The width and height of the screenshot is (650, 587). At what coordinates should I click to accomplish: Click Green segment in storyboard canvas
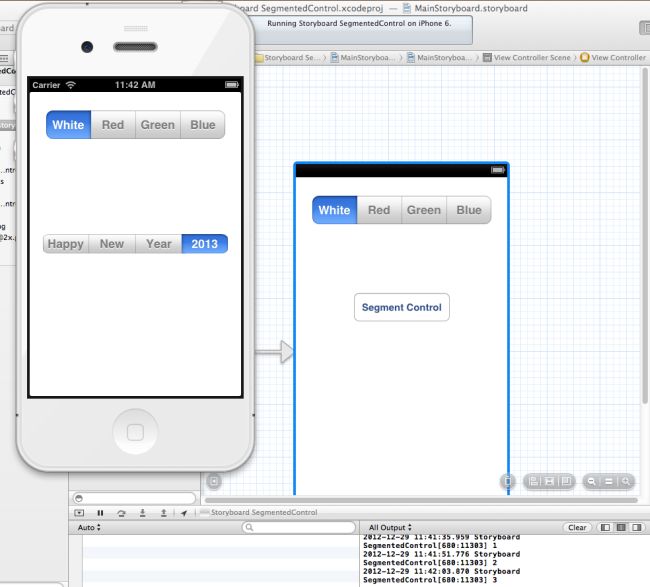[424, 210]
